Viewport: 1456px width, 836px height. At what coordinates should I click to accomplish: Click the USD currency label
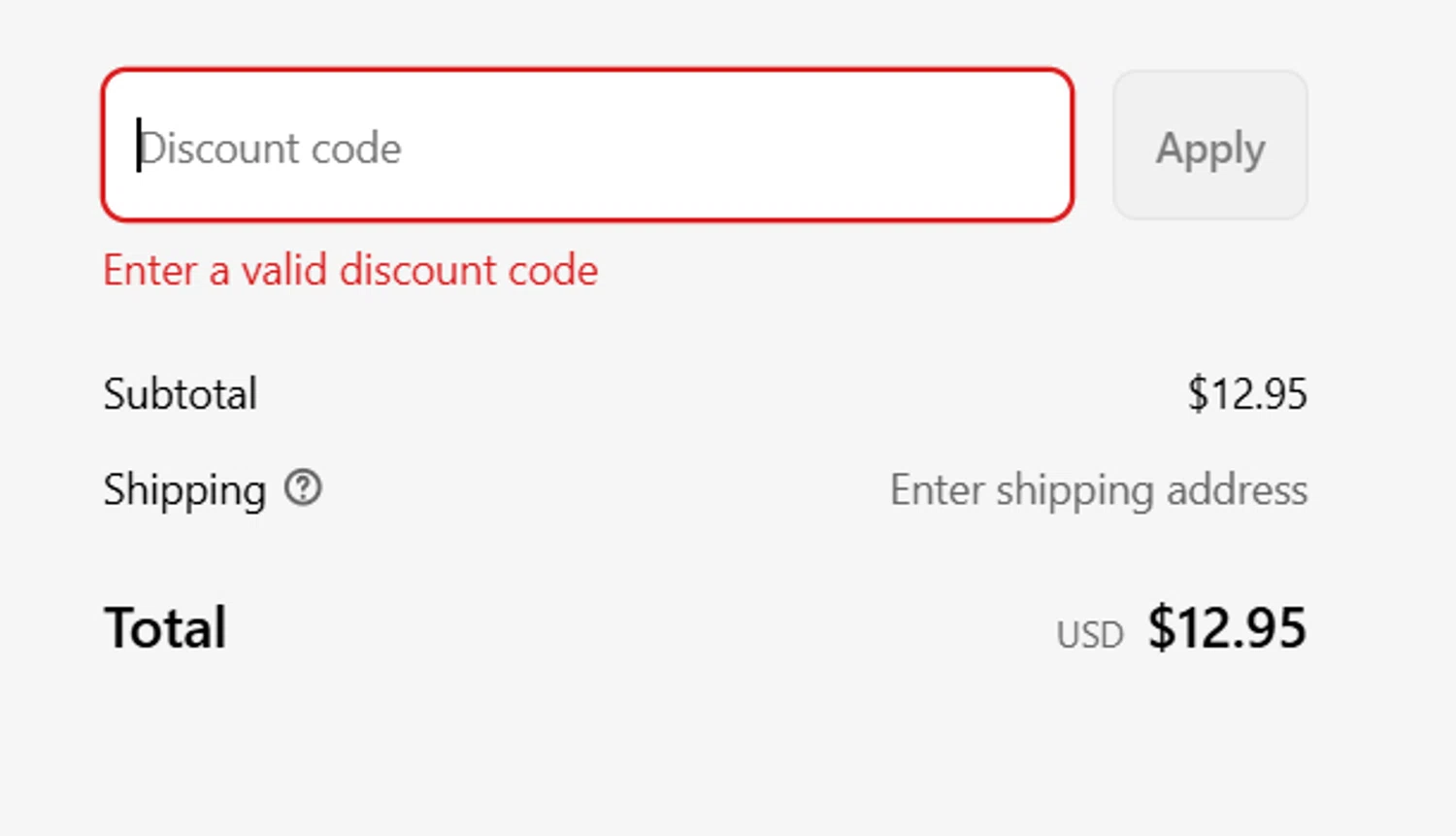1089,635
